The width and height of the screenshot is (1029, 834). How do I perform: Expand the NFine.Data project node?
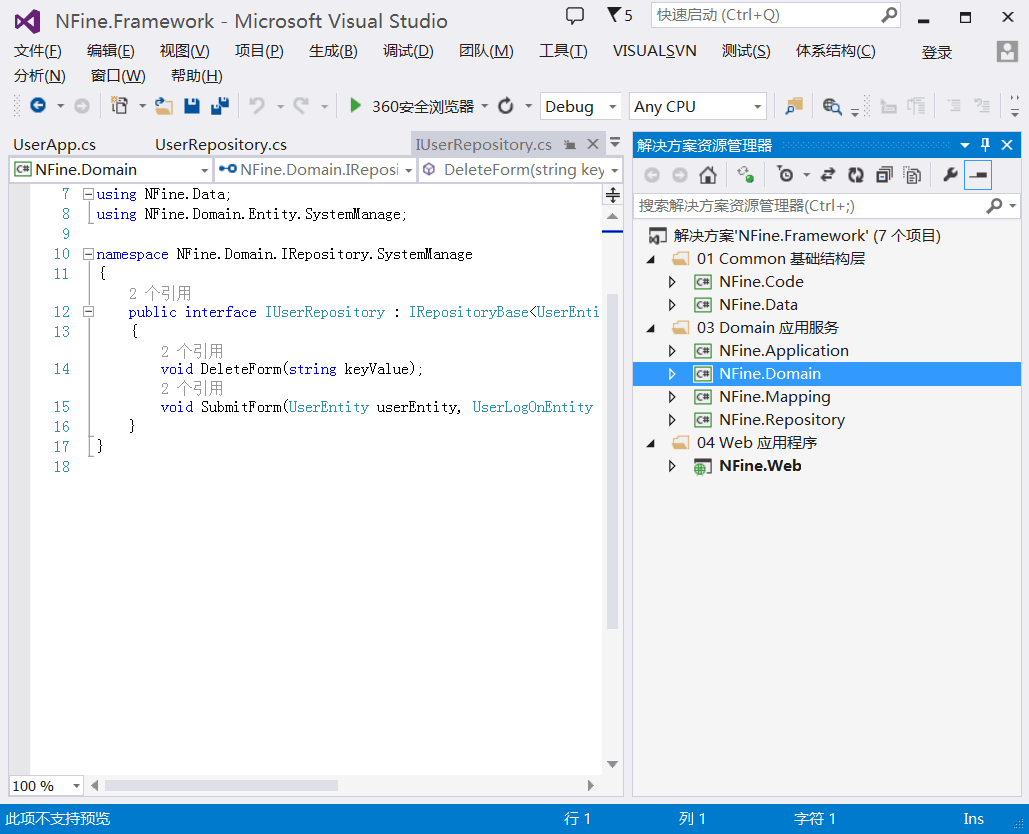[672, 304]
